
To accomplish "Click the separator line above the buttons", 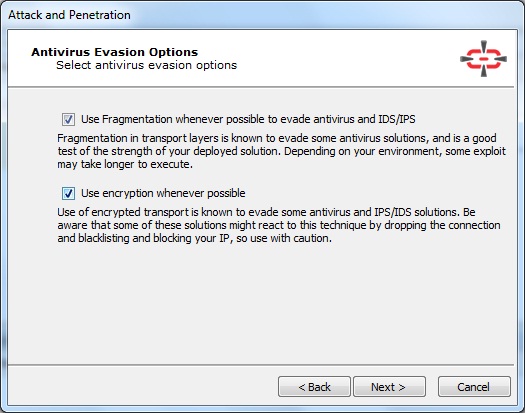I will (261, 364).
